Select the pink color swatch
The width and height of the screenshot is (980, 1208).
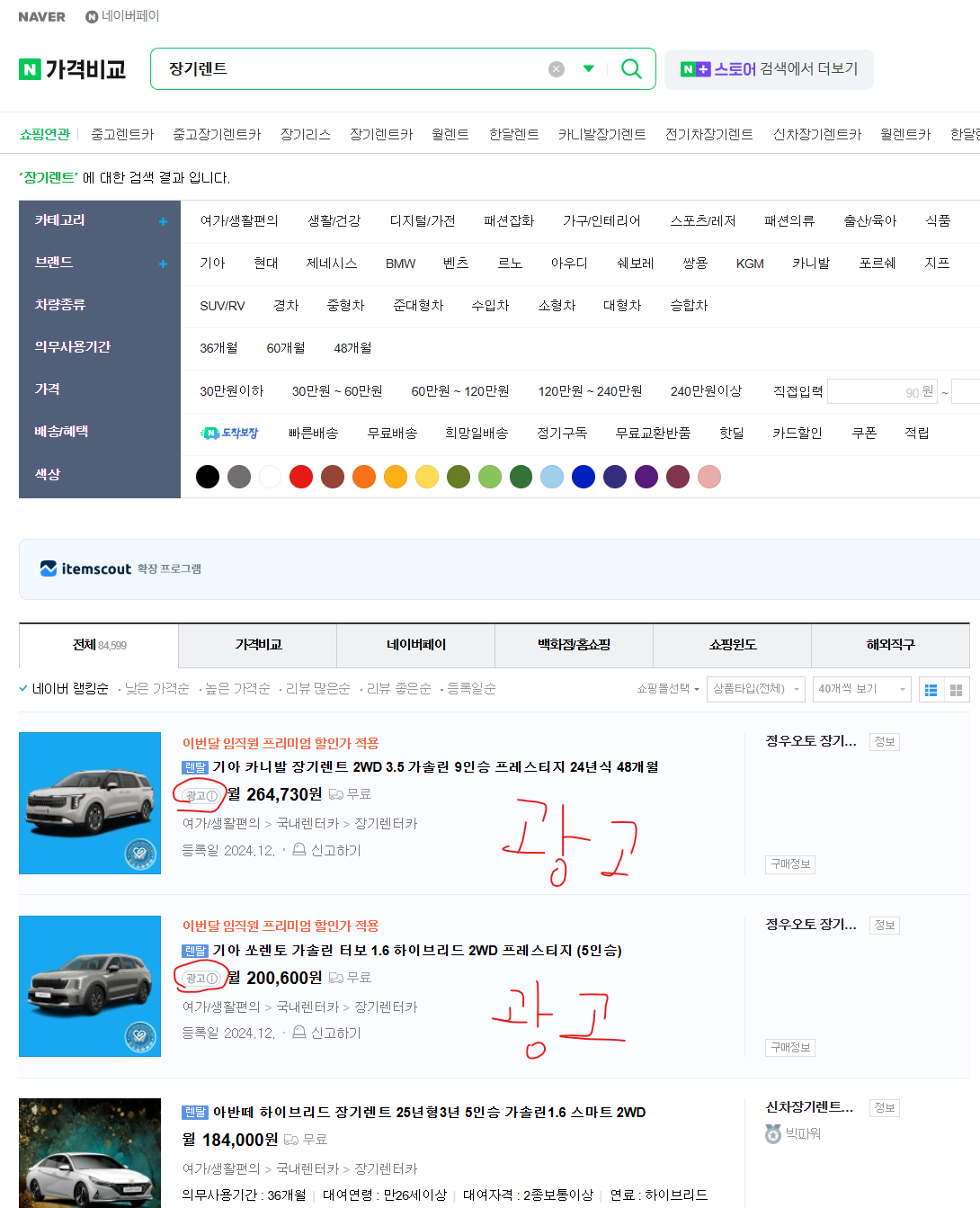[709, 477]
